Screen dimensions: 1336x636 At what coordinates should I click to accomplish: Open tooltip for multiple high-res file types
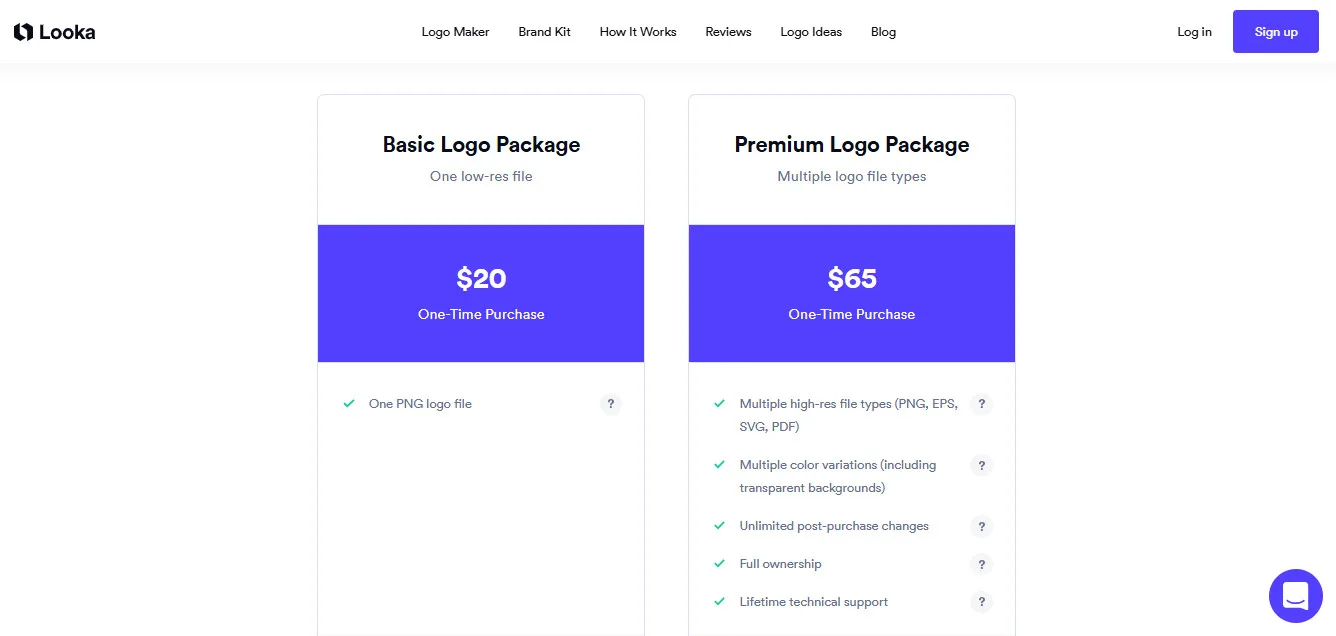[981, 404]
